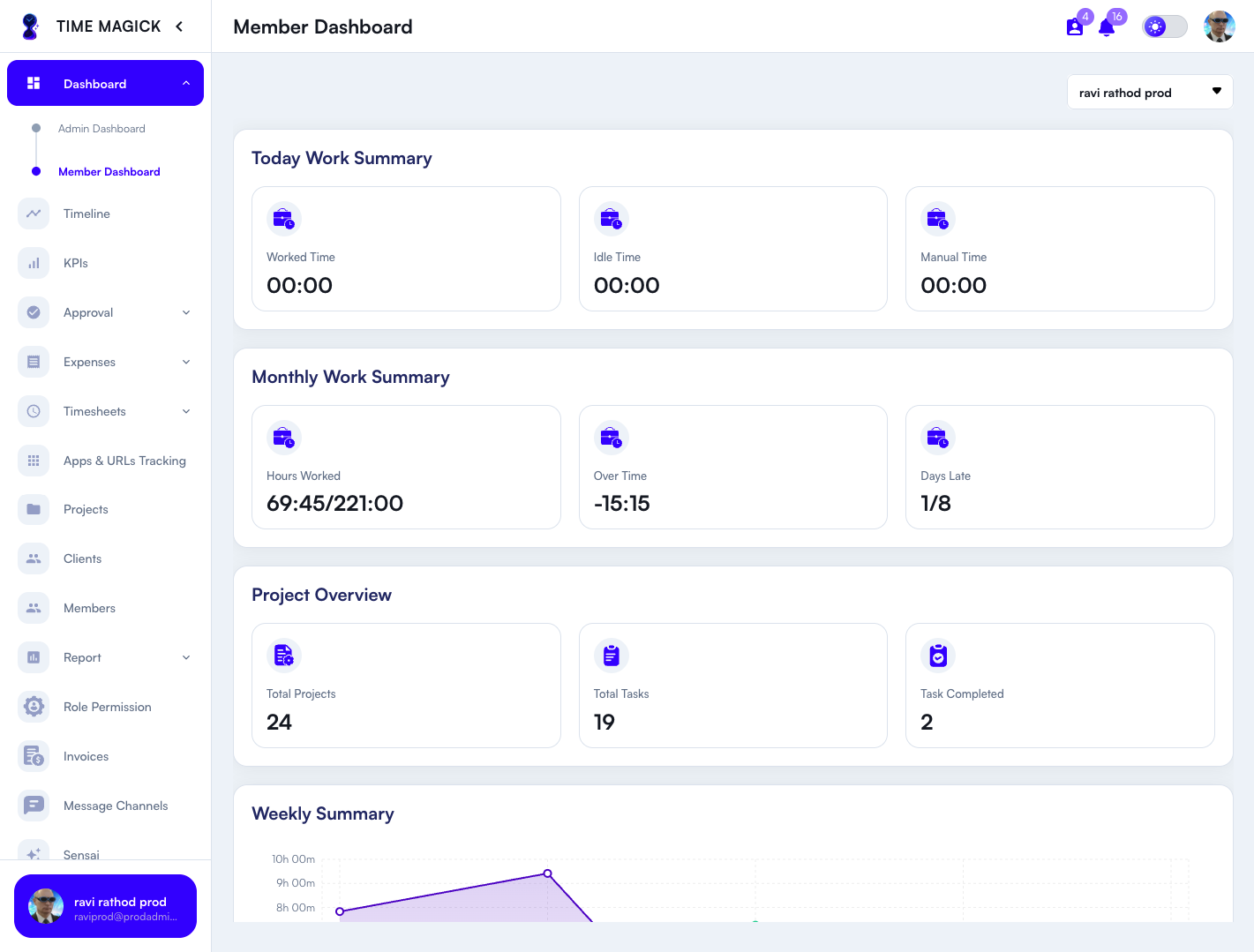Click the Over Time -15:15 value
Screen dimensions: 1254x952
coord(621,504)
